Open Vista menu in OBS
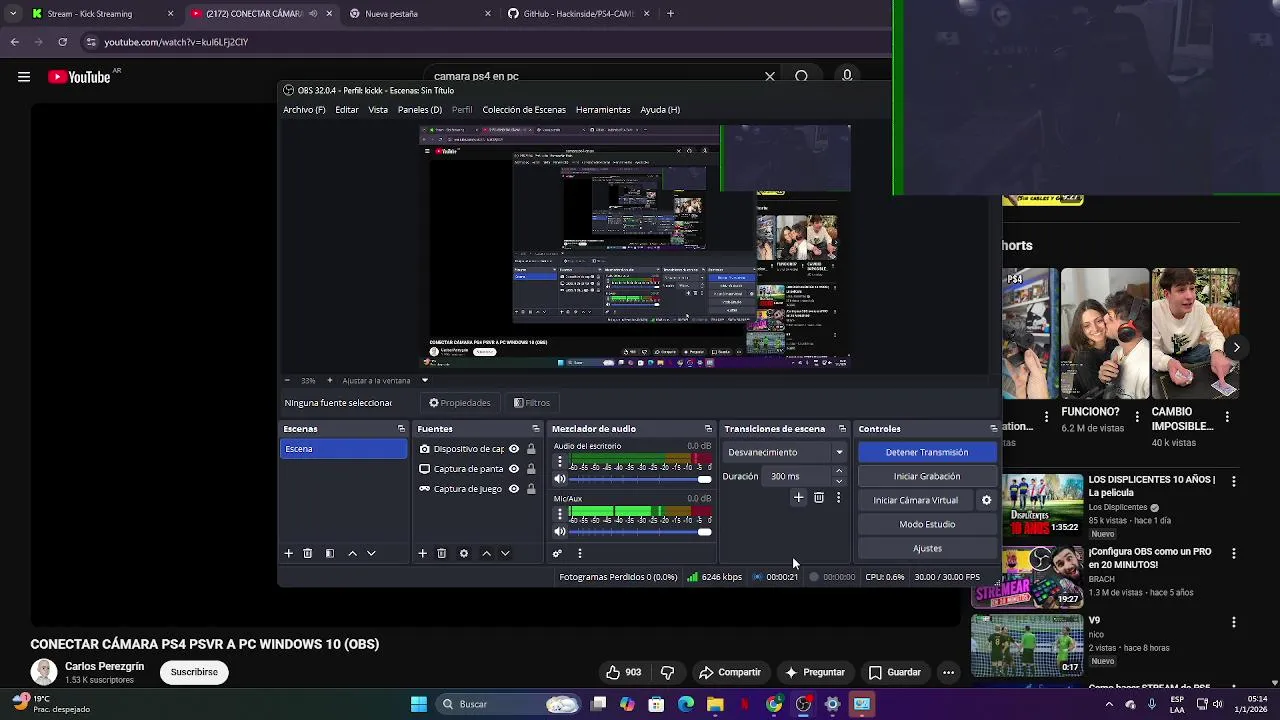Screen dimensions: 1280x720 point(378,110)
